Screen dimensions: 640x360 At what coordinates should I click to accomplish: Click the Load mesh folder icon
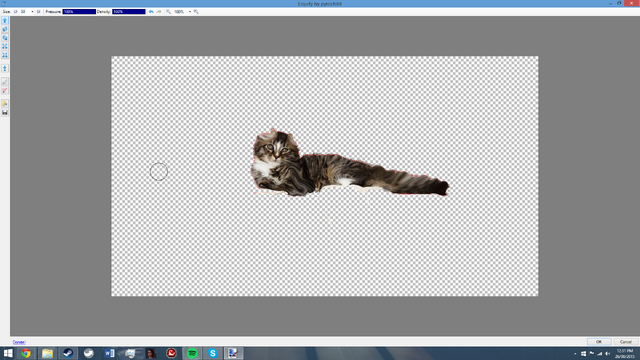click(x=5, y=104)
